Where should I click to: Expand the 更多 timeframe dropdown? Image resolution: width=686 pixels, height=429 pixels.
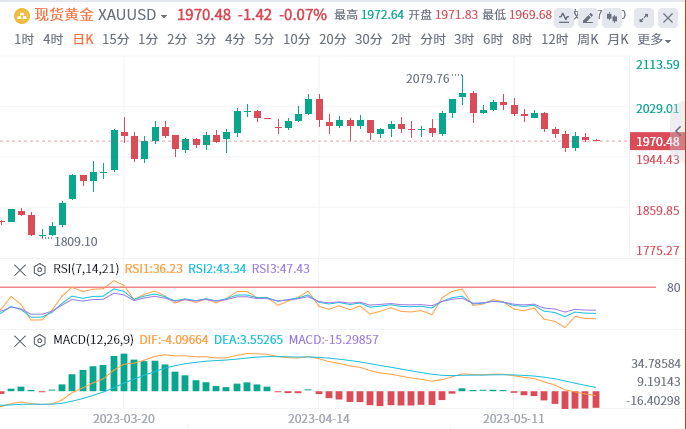[x=654, y=40]
